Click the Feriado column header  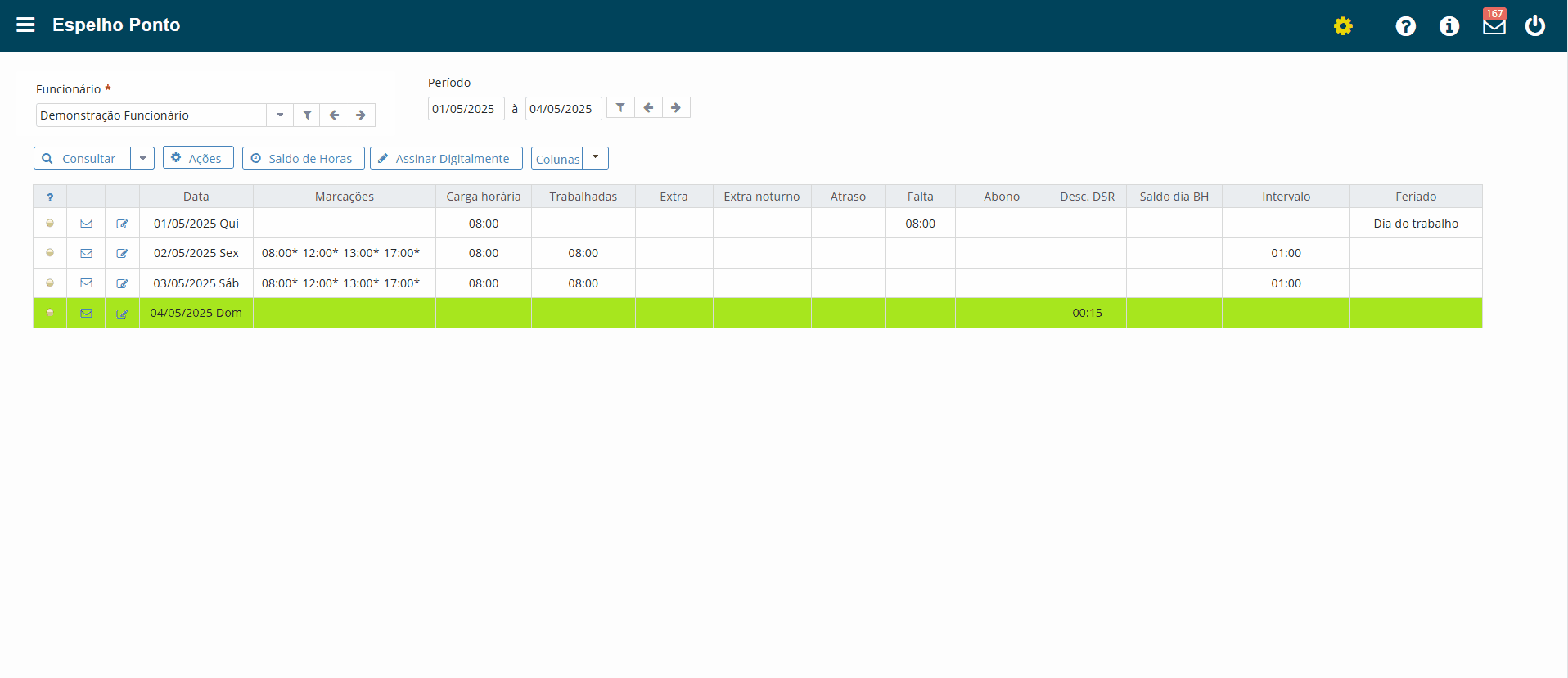pyautogui.click(x=1416, y=197)
